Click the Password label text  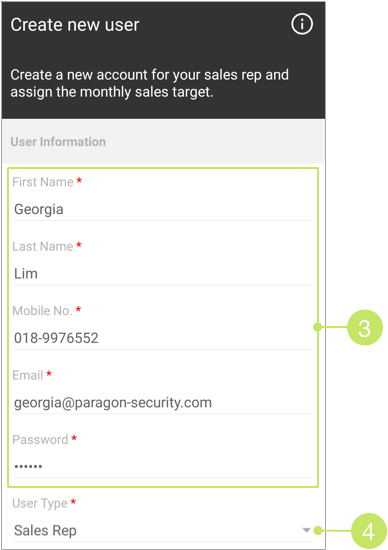point(40,440)
